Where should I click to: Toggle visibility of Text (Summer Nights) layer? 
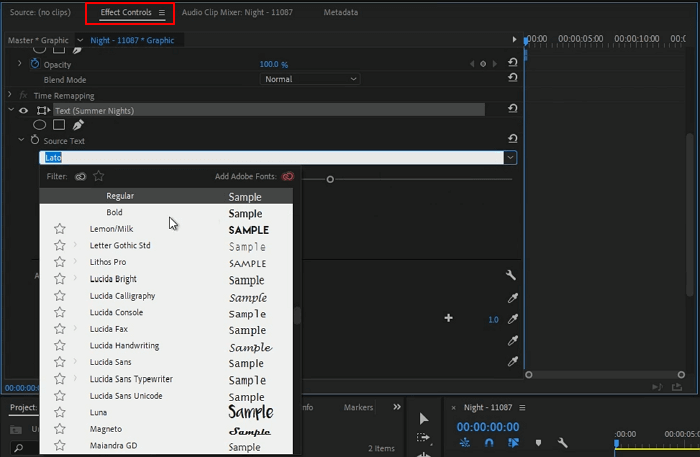point(23,110)
